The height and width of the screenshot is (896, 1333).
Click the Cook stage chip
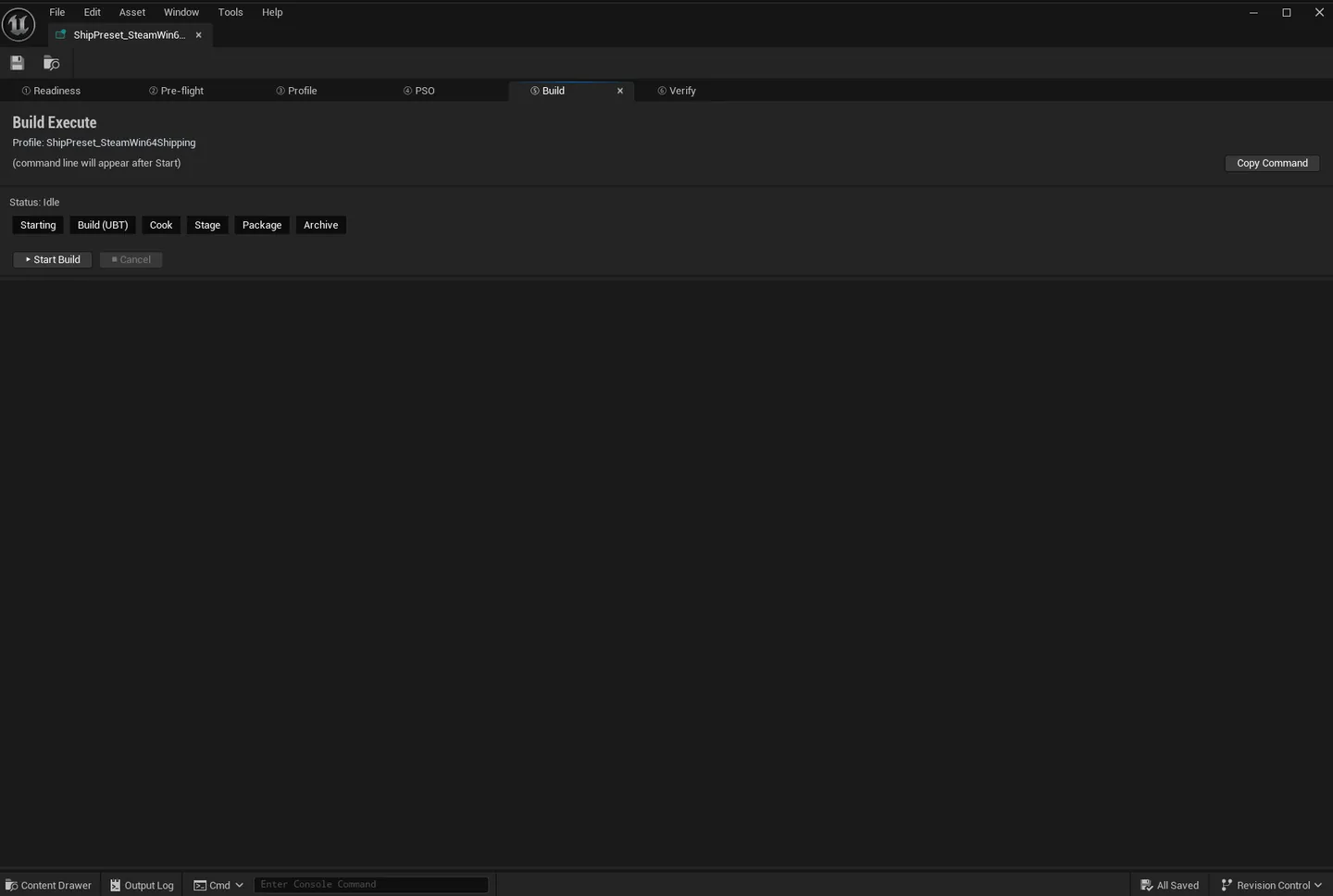point(161,225)
